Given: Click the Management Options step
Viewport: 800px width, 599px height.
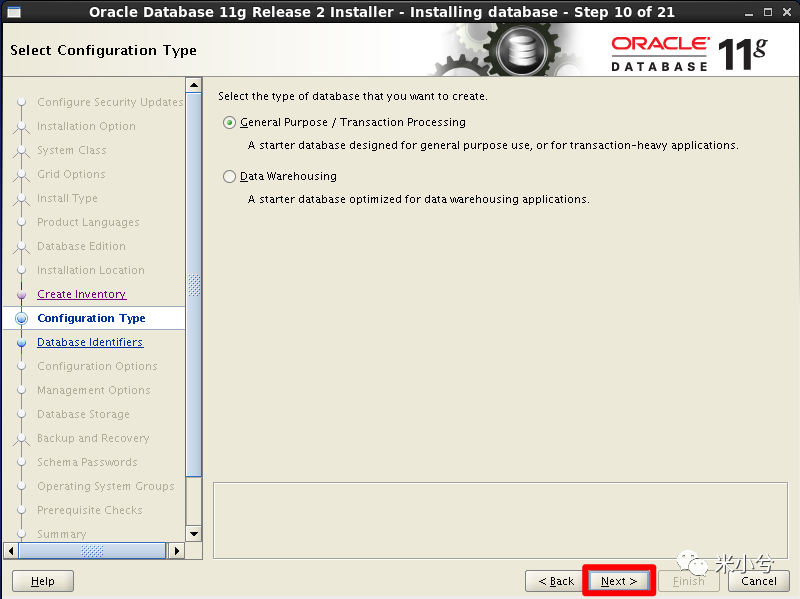Looking at the screenshot, I should [x=94, y=390].
